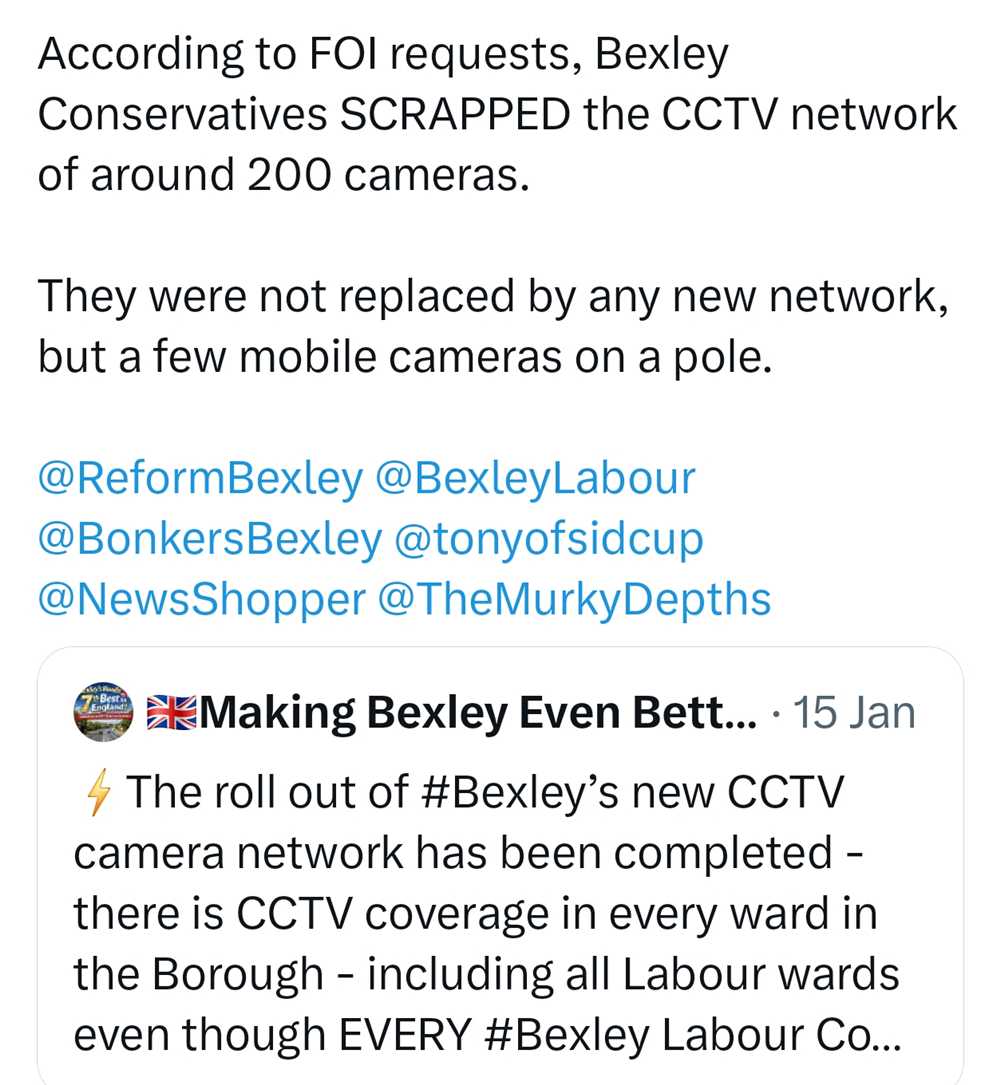Open #Bexley hashtag before 'Labour Co...'
The image size is (1000, 1085).
[x=568, y=1034]
